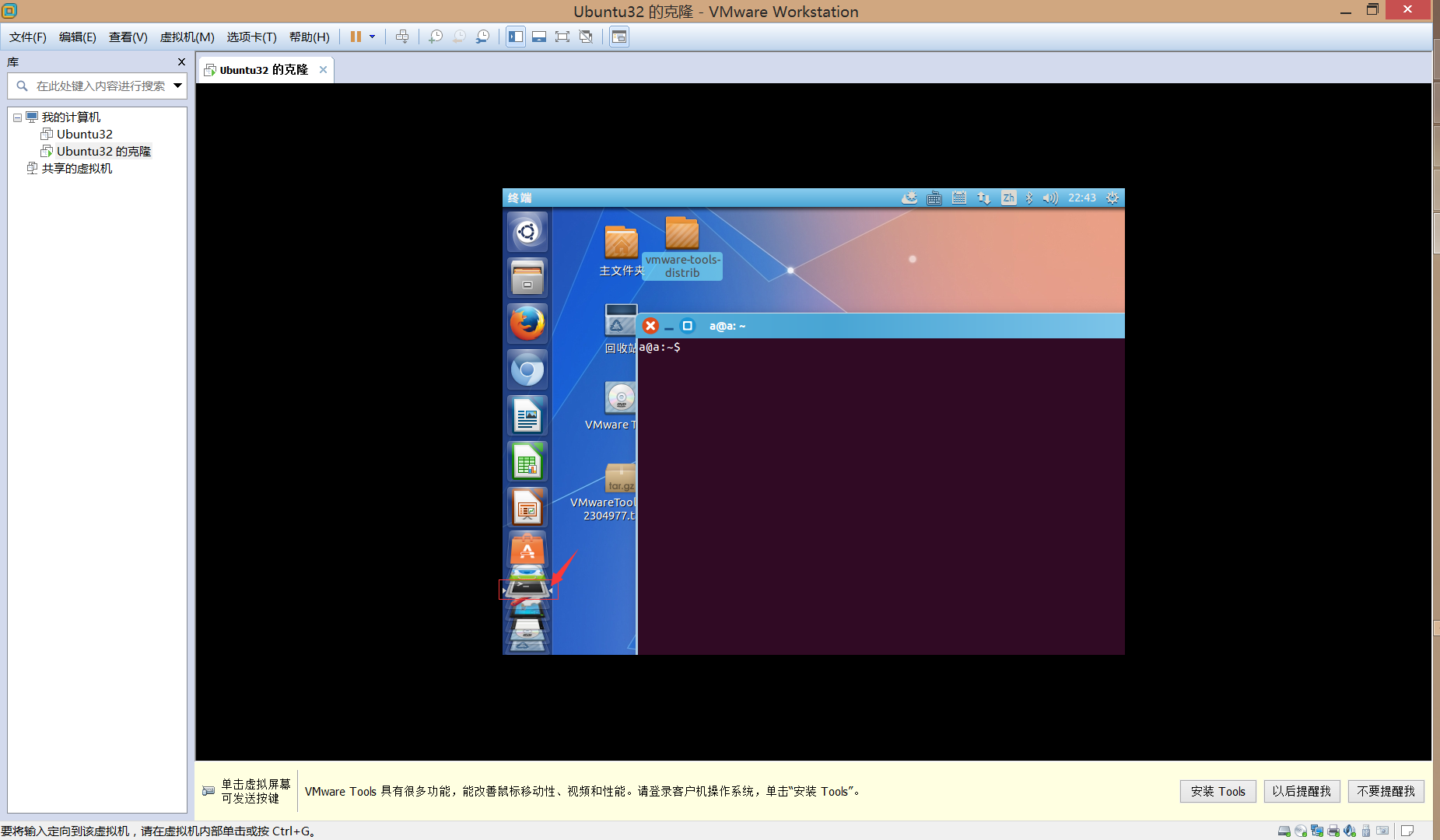Open the snapshot manager toolbar icon

coord(483,37)
